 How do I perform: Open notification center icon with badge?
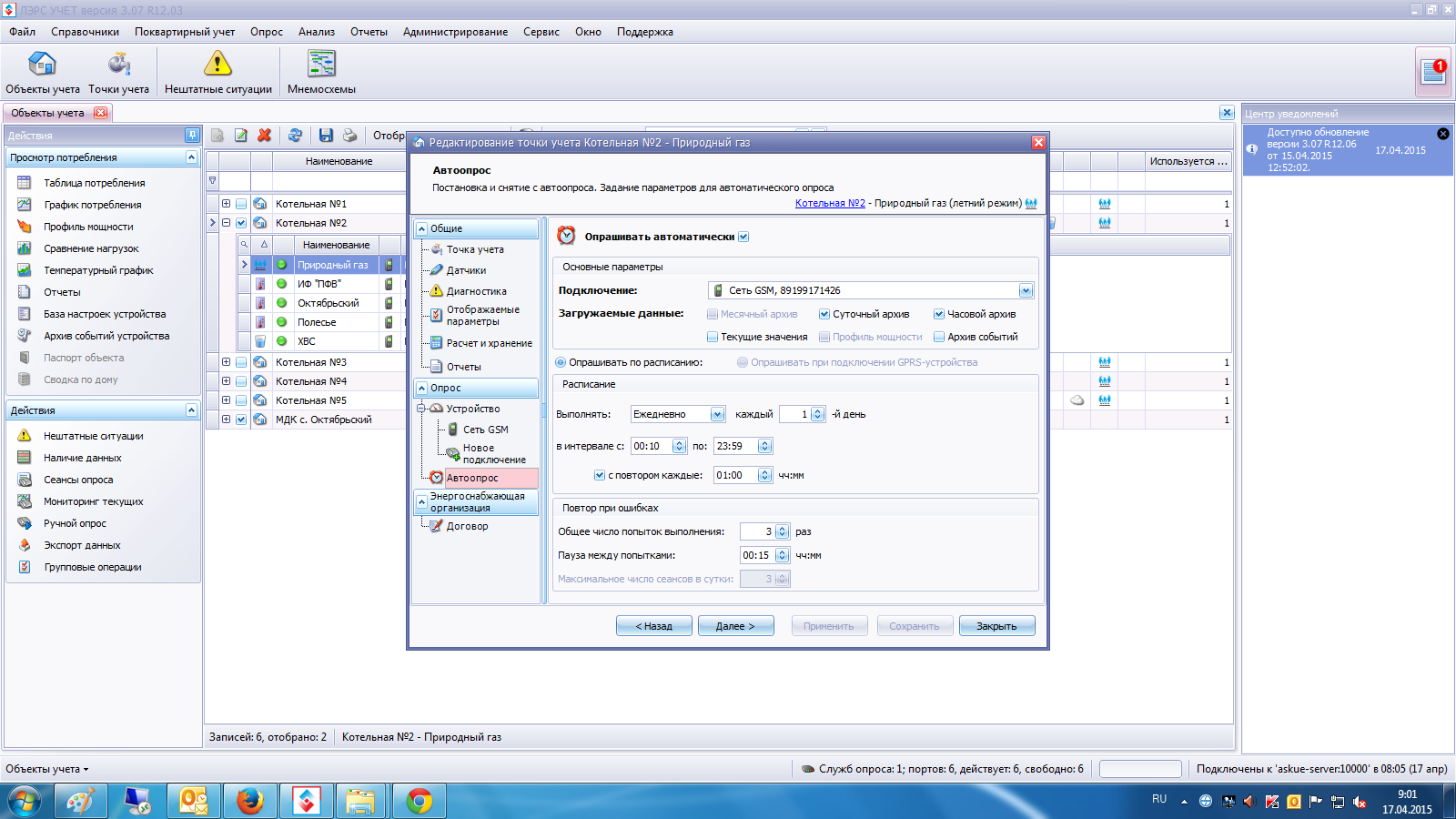click(x=1433, y=72)
